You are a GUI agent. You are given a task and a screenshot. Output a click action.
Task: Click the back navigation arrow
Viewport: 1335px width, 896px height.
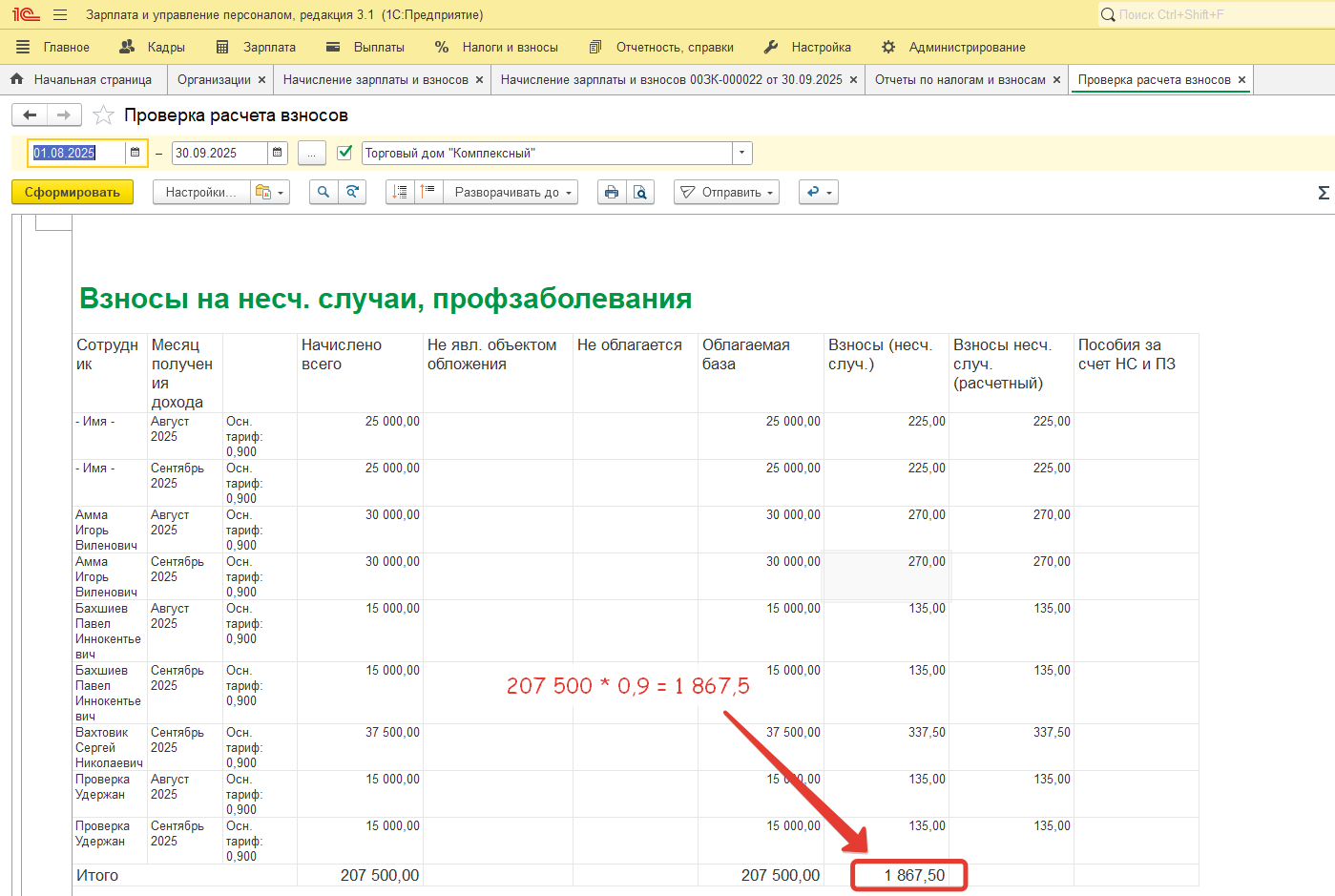(x=30, y=115)
